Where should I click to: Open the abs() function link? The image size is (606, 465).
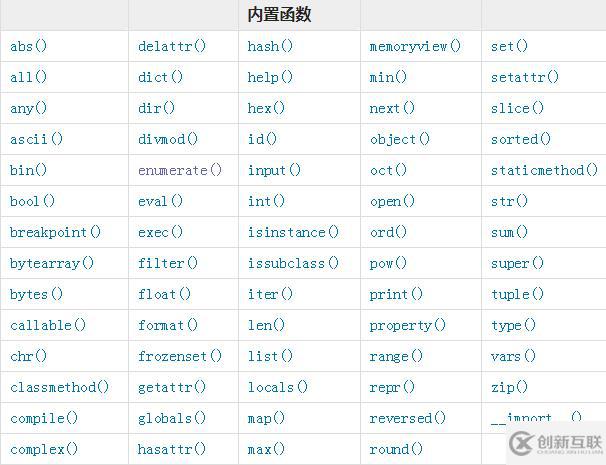point(29,46)
